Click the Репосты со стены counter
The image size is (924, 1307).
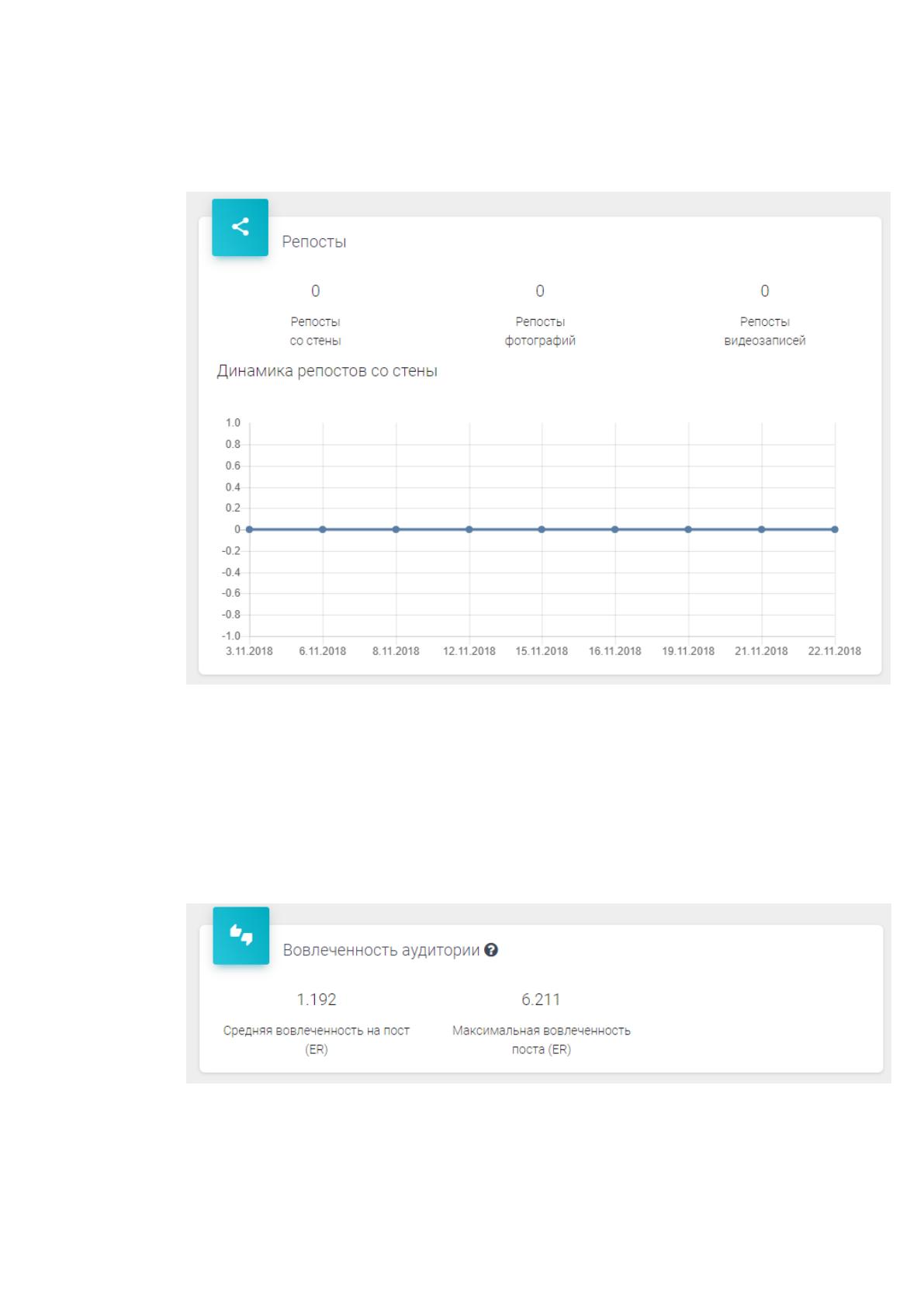316,291
